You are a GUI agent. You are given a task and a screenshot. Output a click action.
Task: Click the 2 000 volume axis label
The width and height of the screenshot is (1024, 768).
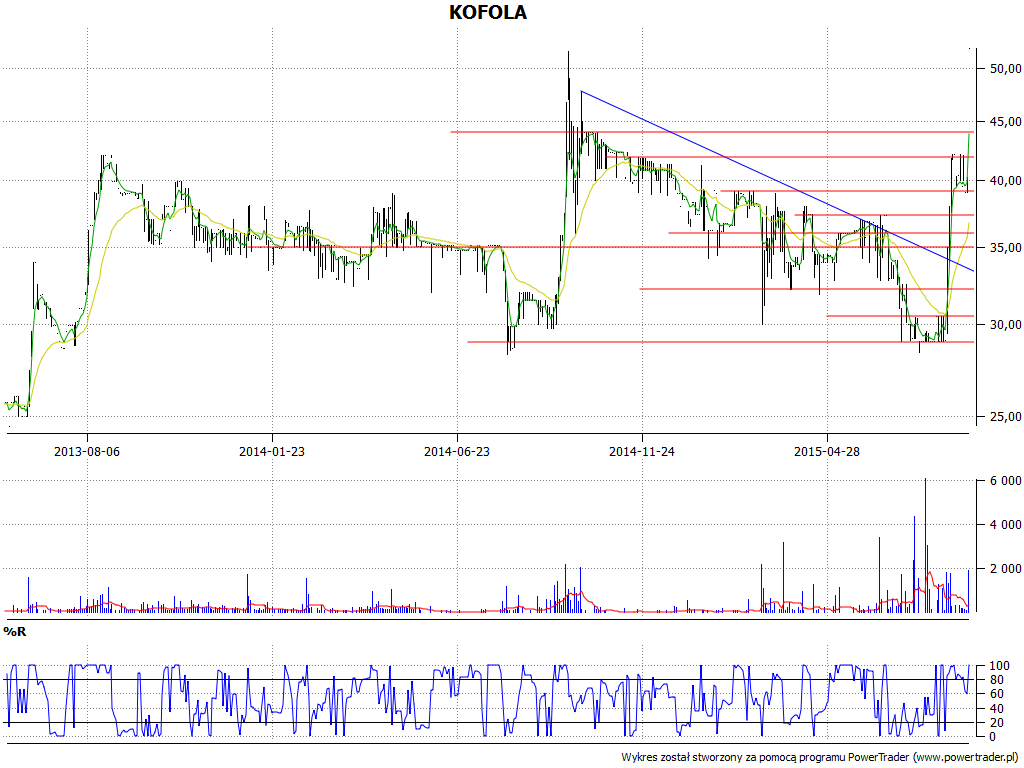(1006, 569)
